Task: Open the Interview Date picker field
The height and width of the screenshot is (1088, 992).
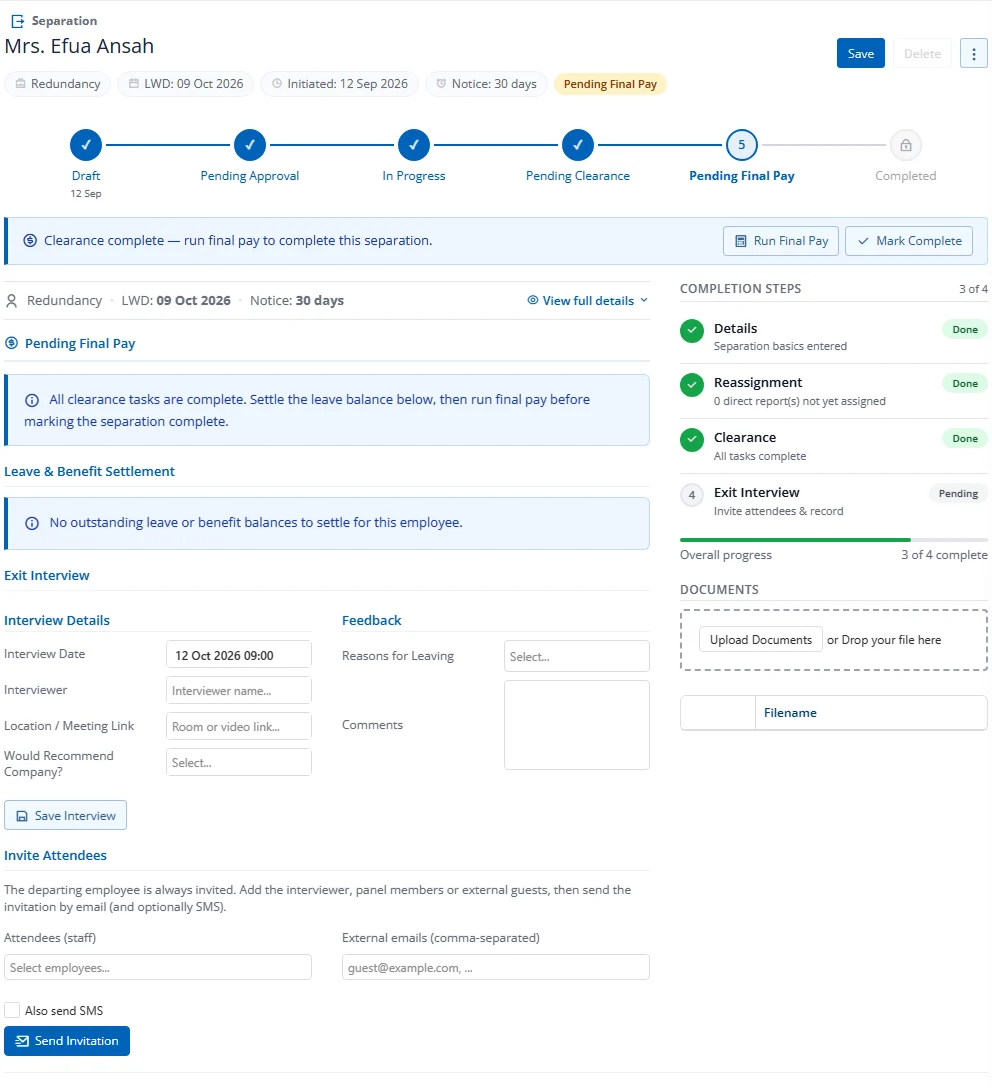Action: pos(239,655)
